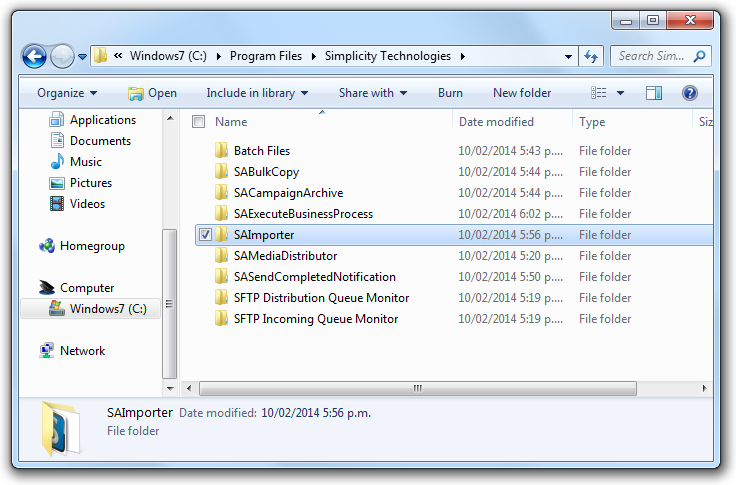Image resolution: width=736 pixels, height=485 pixels.
Task: Click the Homegroup icon
Action: 47,246
